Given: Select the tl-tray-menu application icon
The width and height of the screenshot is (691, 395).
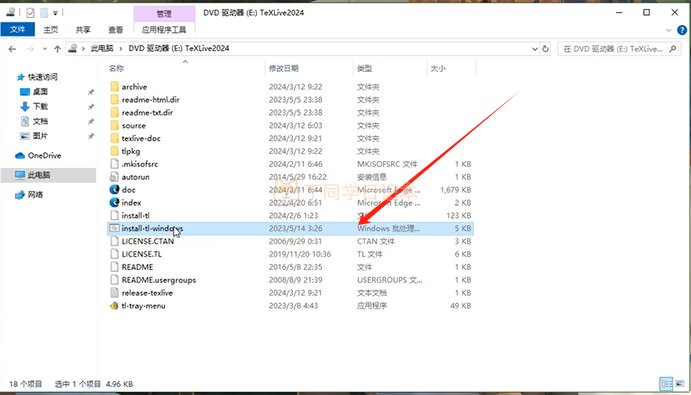Looking at the screenshot, I should (115, 306).
